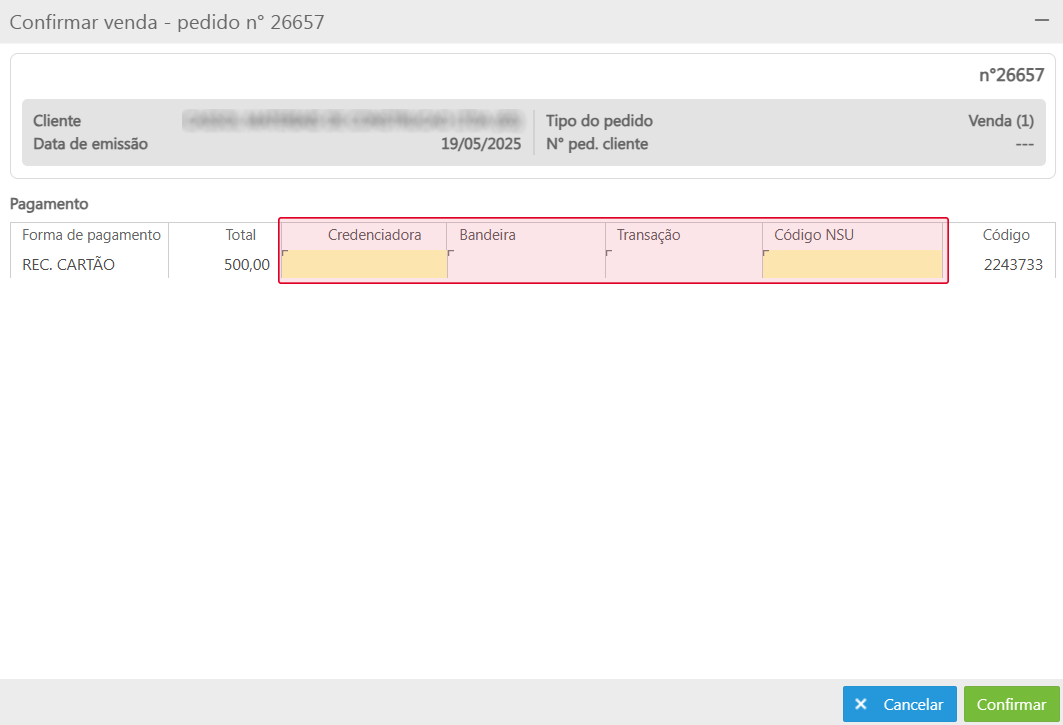Click the payment code 2243733

click(x=1013, y=265)
